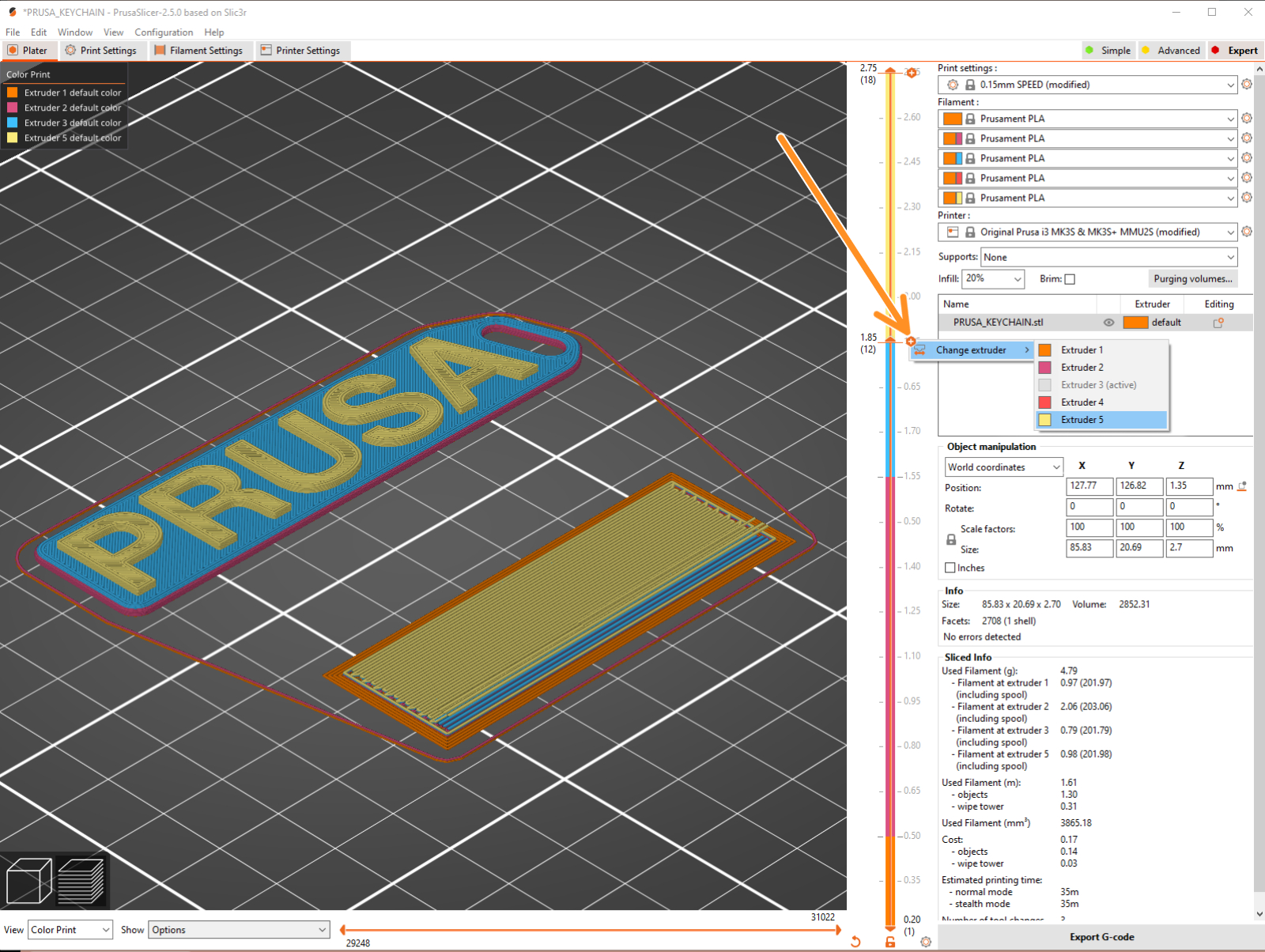Click Purging volumes button

point(1193,279)
